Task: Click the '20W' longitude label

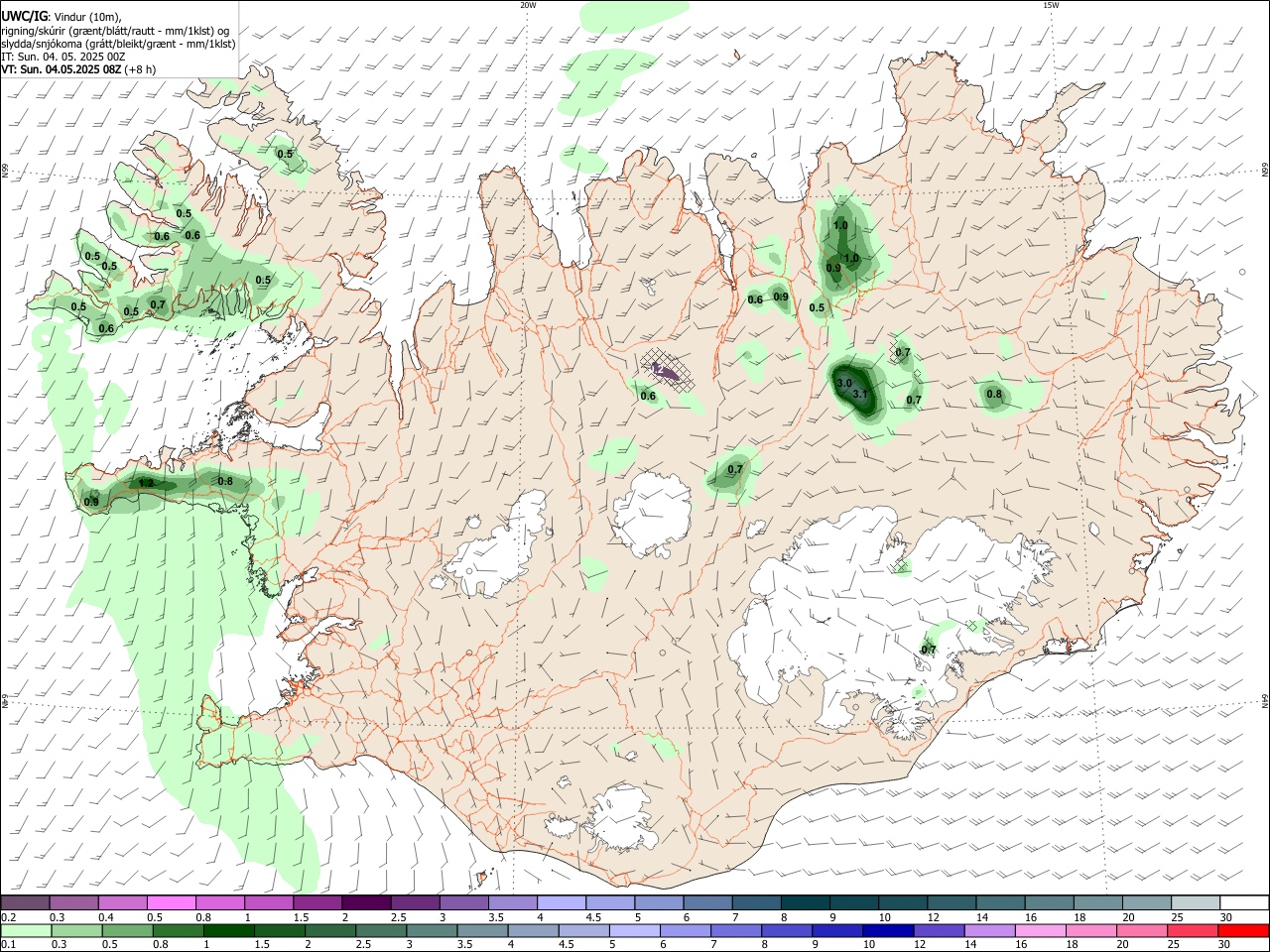Action: coord(528,5)
